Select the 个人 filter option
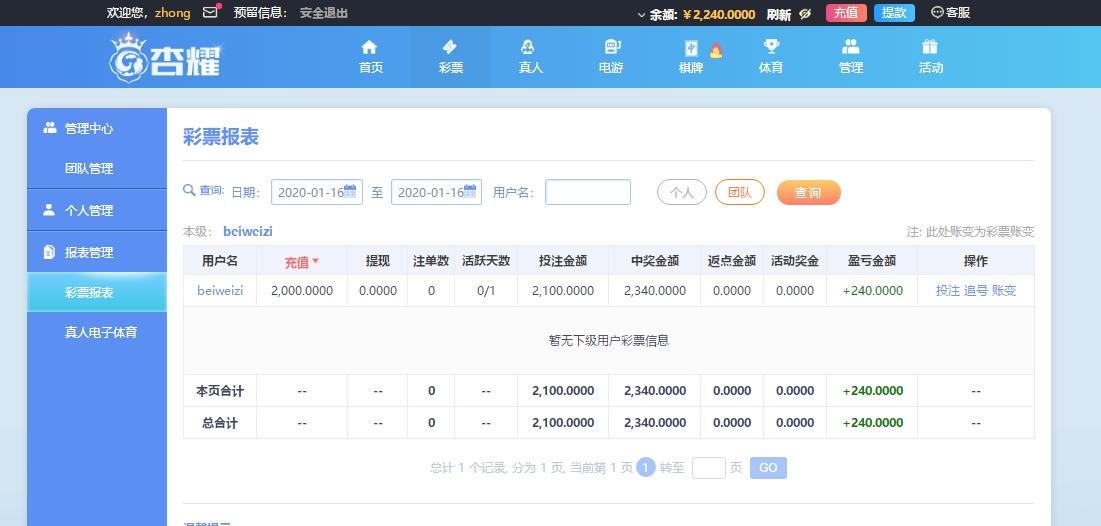 [682, 192]
